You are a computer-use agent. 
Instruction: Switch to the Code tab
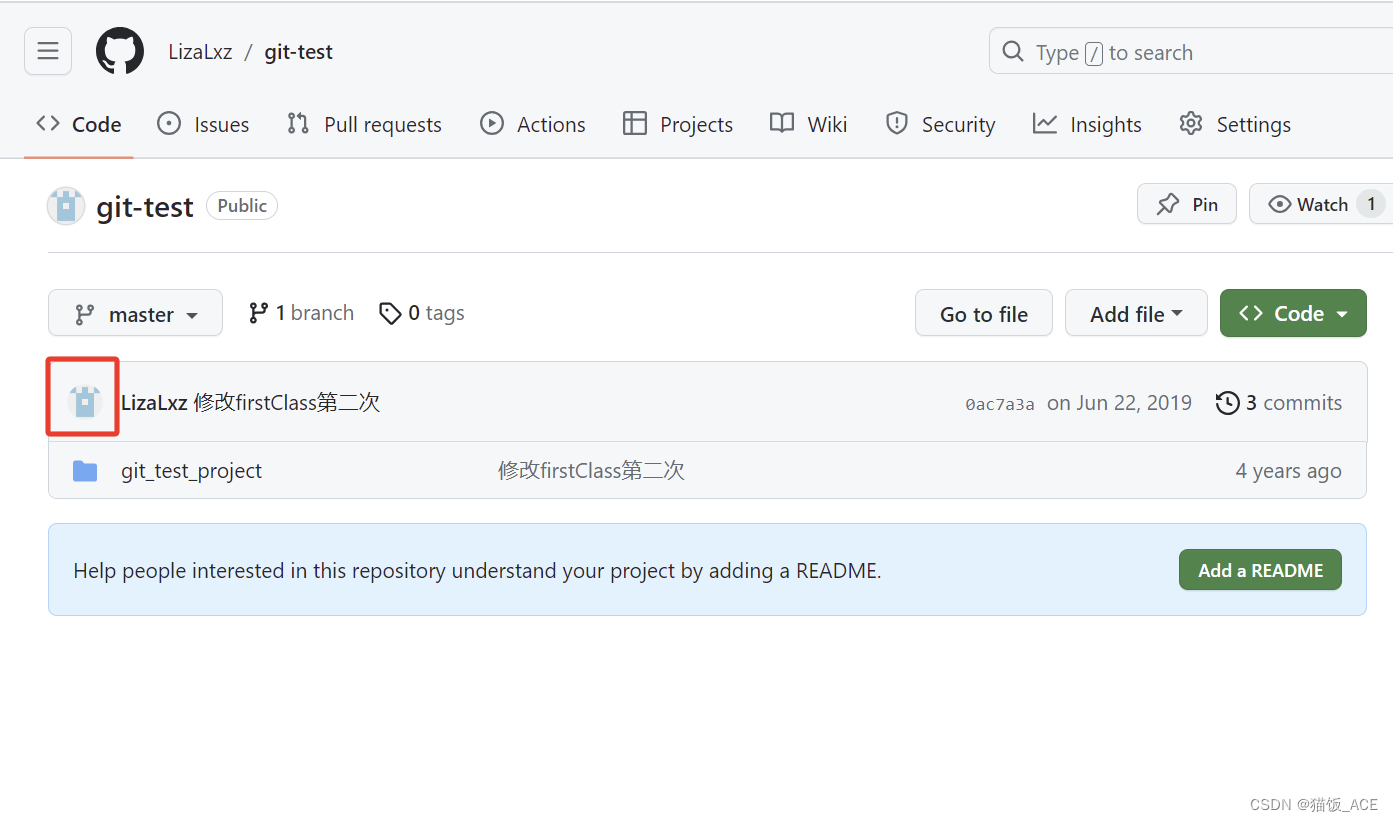pos(78,124)
